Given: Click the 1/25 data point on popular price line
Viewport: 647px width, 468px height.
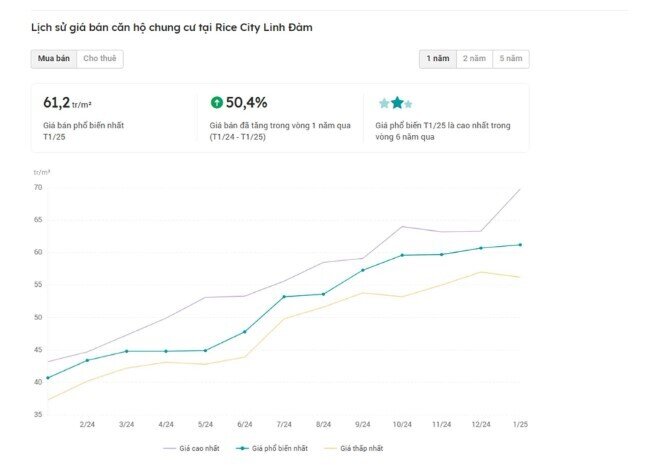Looking at the screenshot, I should [520, 245].
